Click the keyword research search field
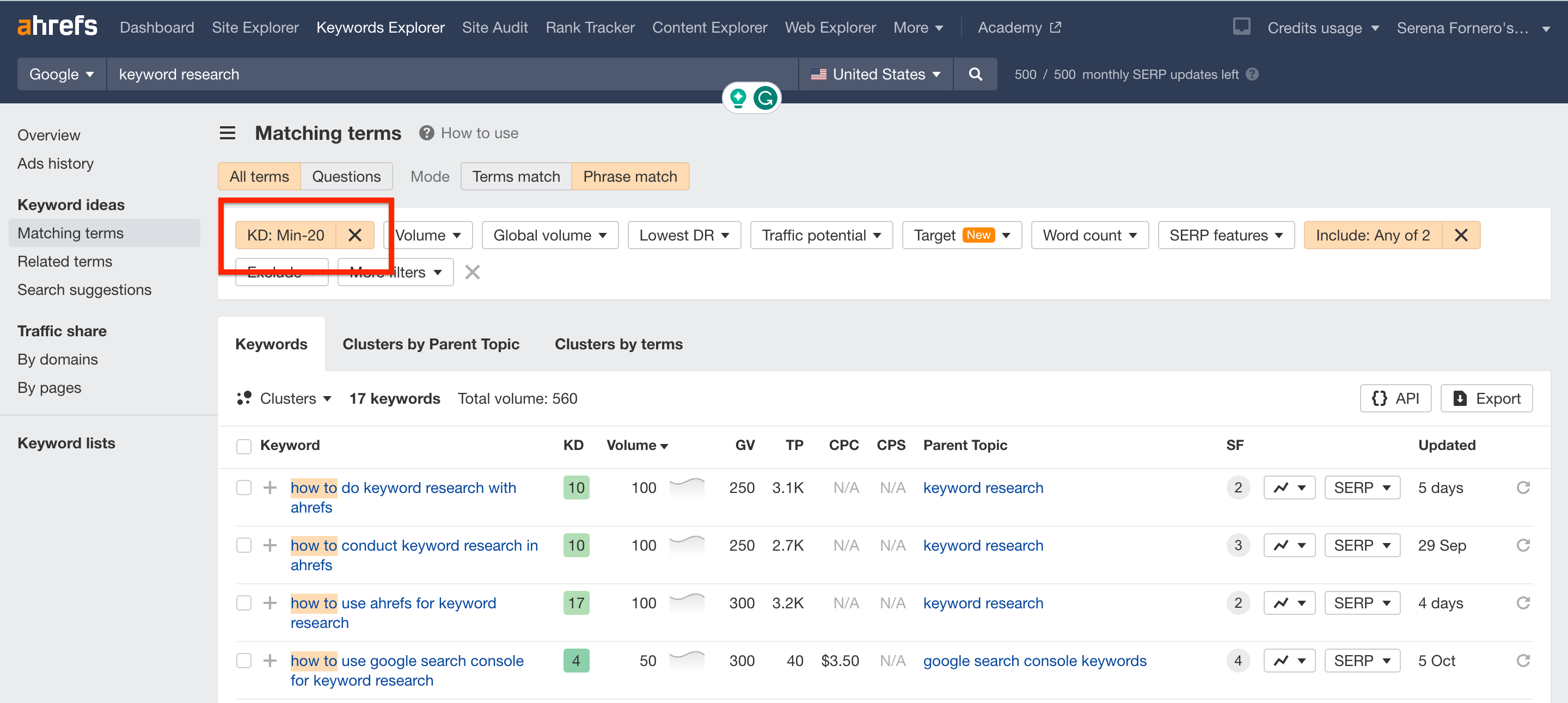The image size is (1568, 703). click(452, 74)
